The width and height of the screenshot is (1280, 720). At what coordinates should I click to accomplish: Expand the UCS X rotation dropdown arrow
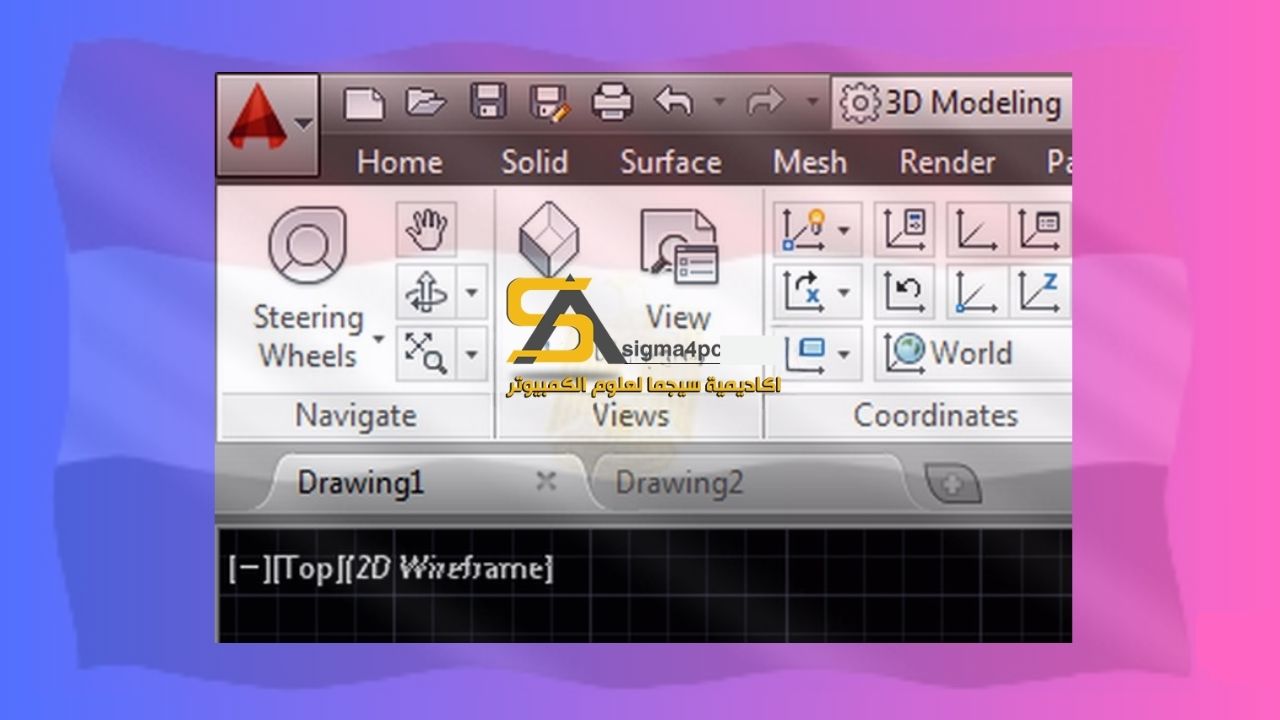pos(845,292)
